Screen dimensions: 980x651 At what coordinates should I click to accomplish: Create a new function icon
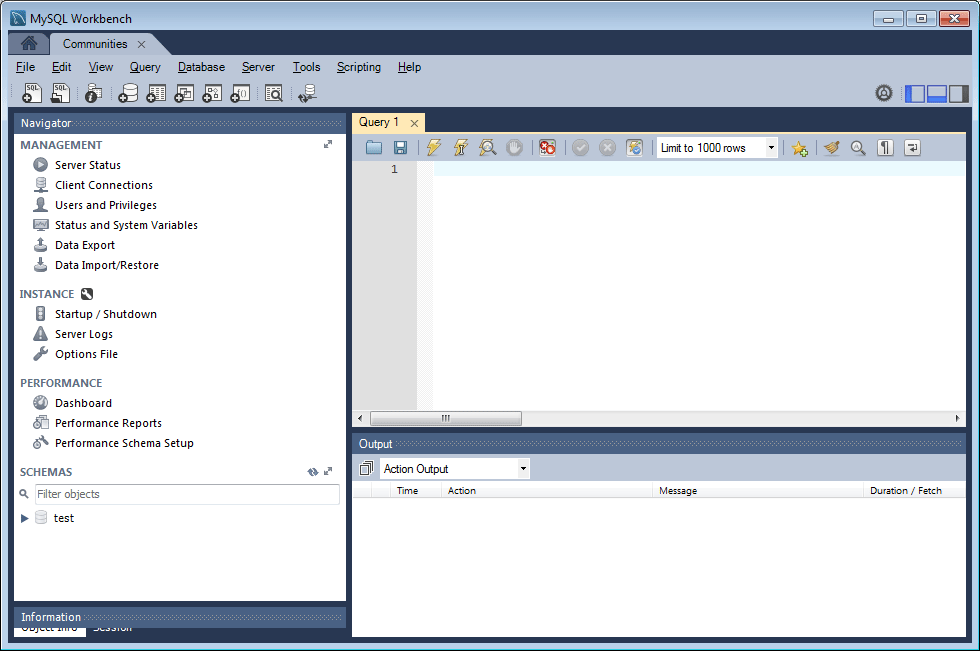coord(240,93)
